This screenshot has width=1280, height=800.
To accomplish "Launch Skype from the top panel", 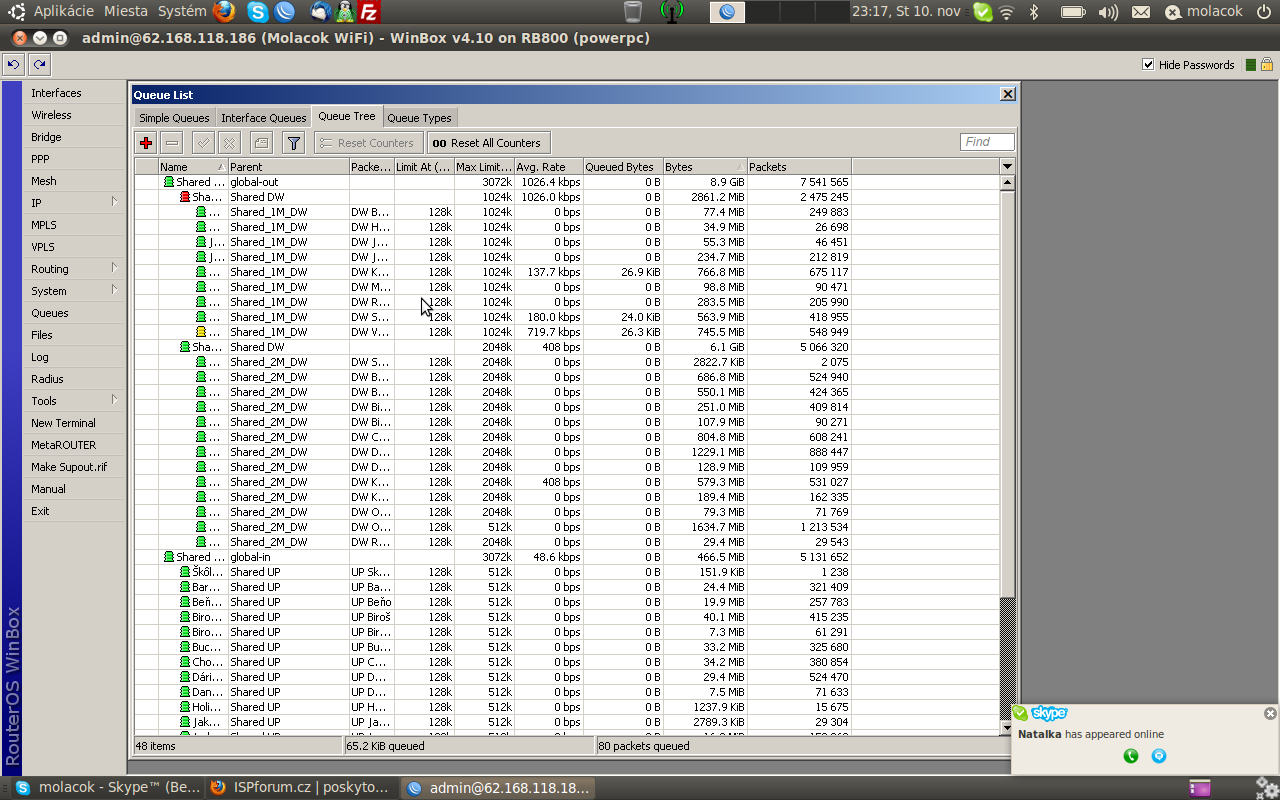I will pyautogui.click(x=258, y=12).
